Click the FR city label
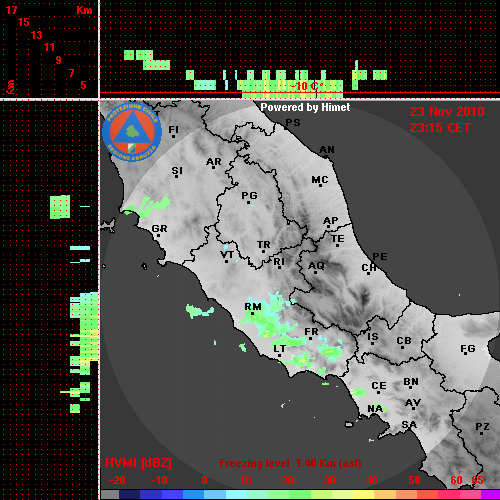 click(x=311, y=332)
